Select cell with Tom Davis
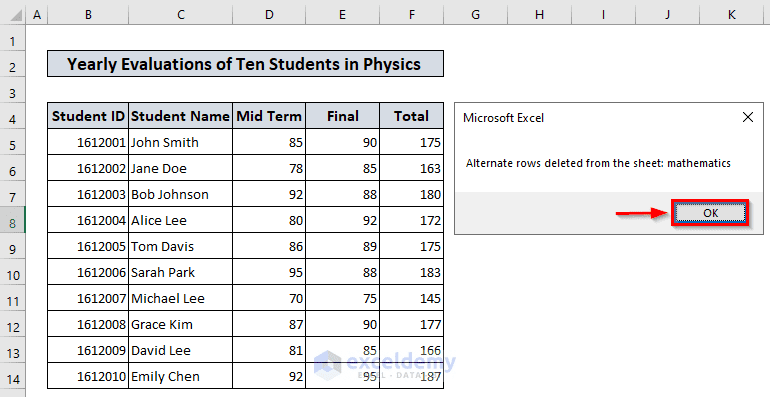Image resolution: width=770 pixels, height=397 pixels. 180,246
